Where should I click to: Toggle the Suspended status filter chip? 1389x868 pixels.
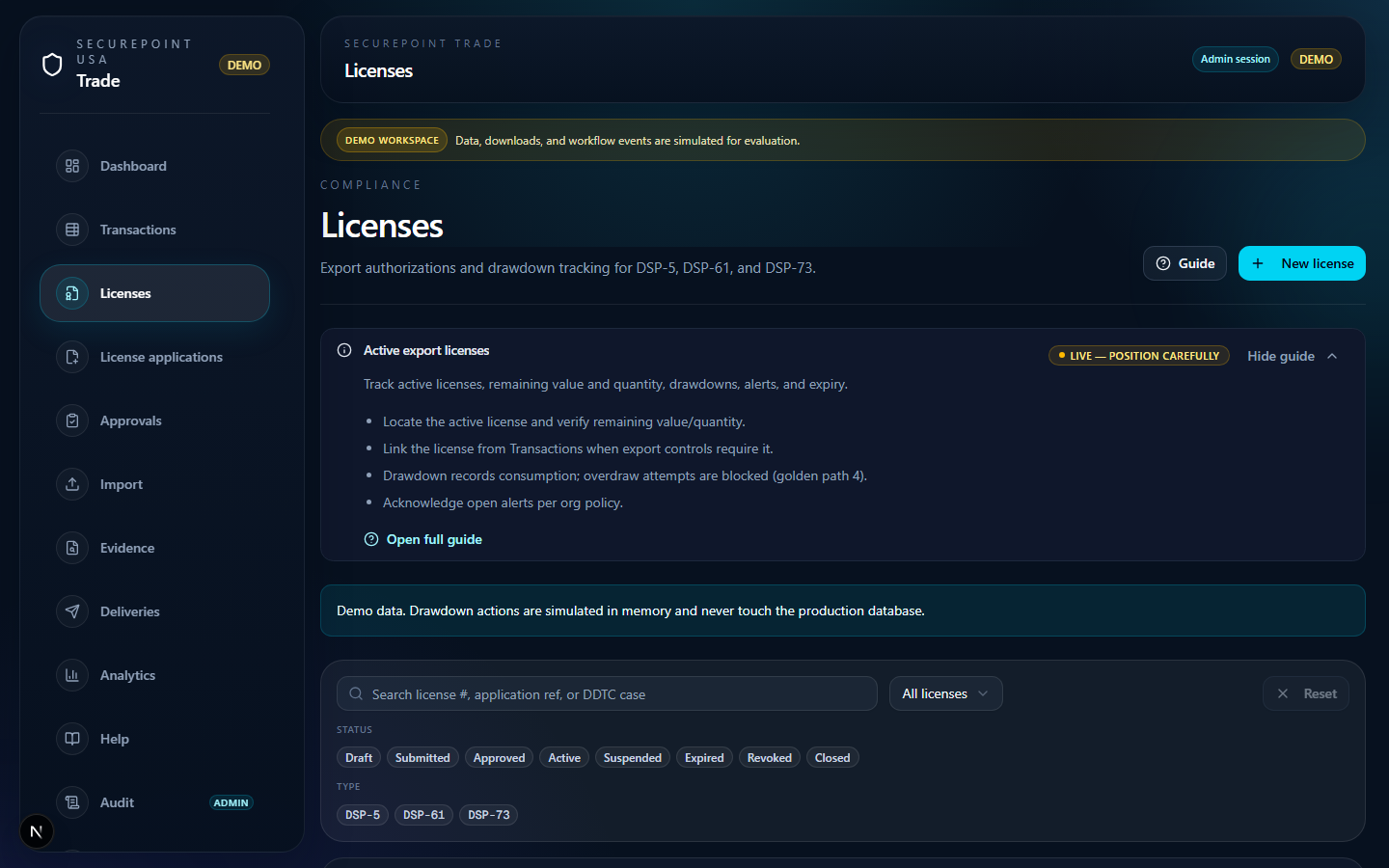click(x=633, y=758)
